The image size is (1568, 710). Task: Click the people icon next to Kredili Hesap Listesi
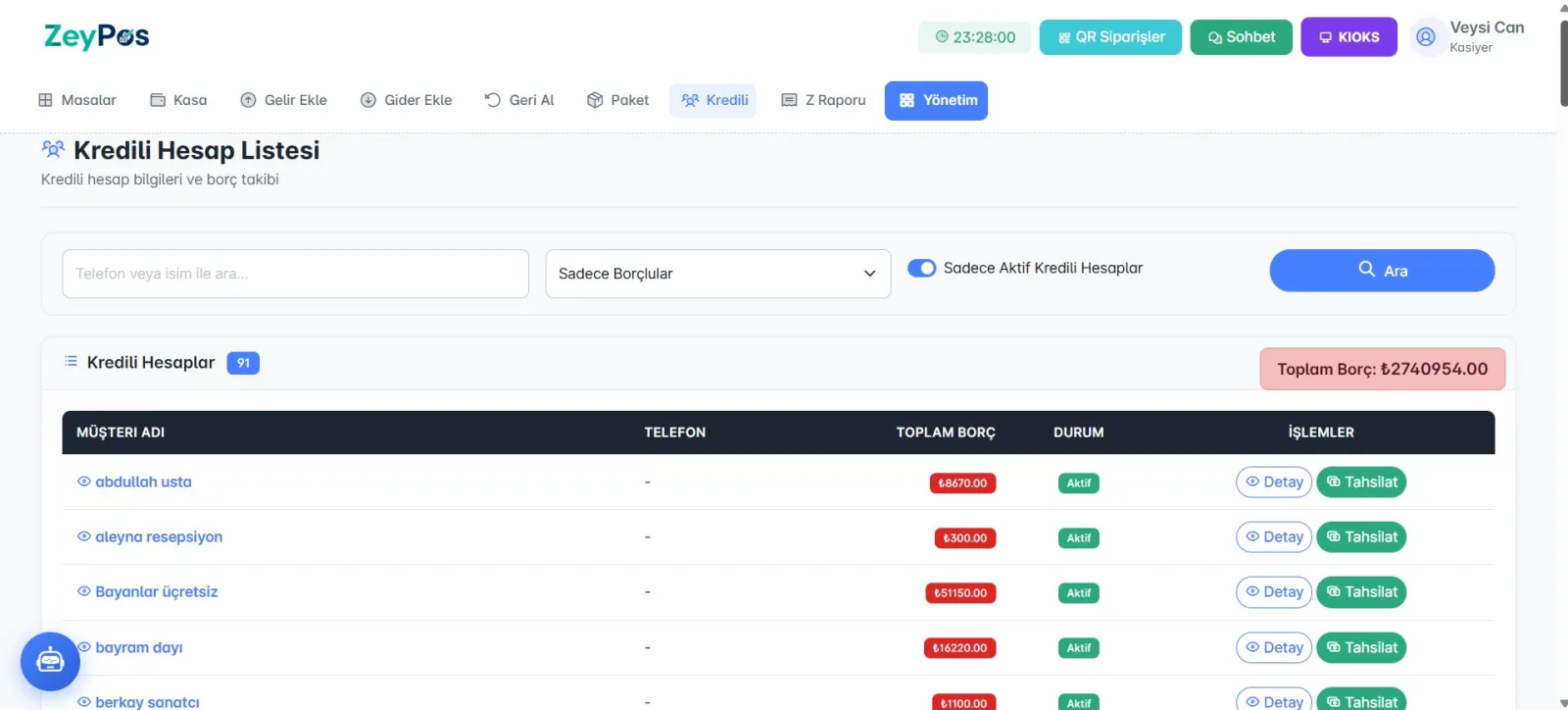(x=53, y=150)
